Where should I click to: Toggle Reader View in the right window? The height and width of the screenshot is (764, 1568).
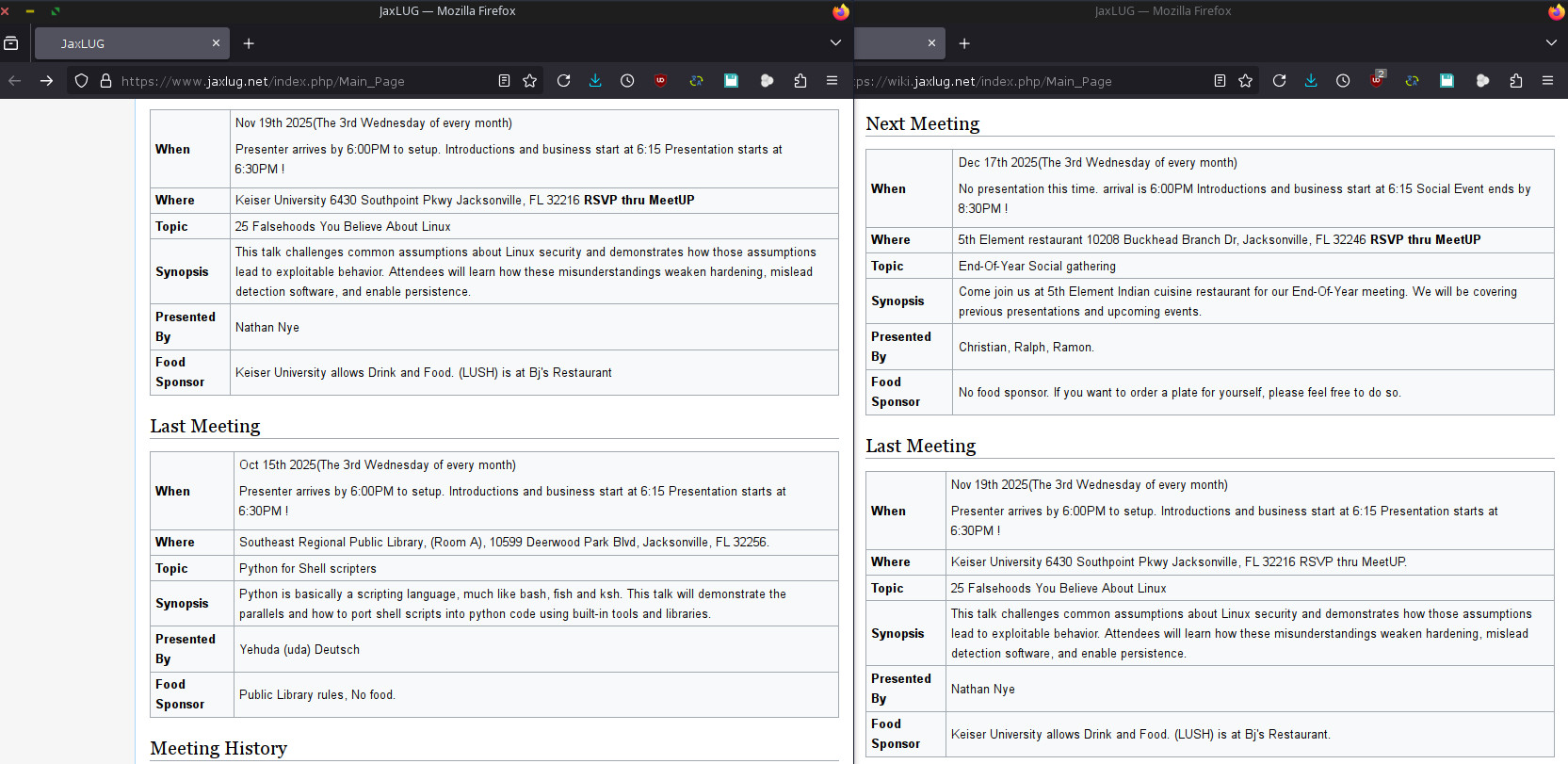point(1220,81)
